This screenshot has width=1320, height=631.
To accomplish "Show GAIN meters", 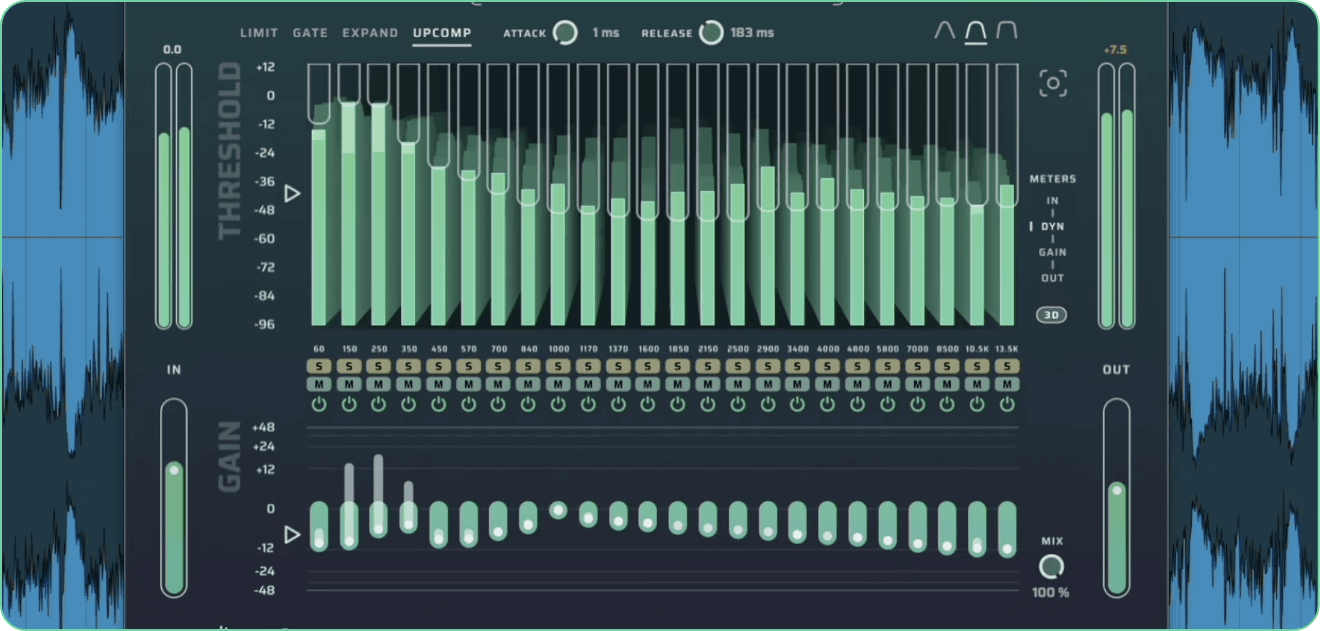I will click(1052, 253).
